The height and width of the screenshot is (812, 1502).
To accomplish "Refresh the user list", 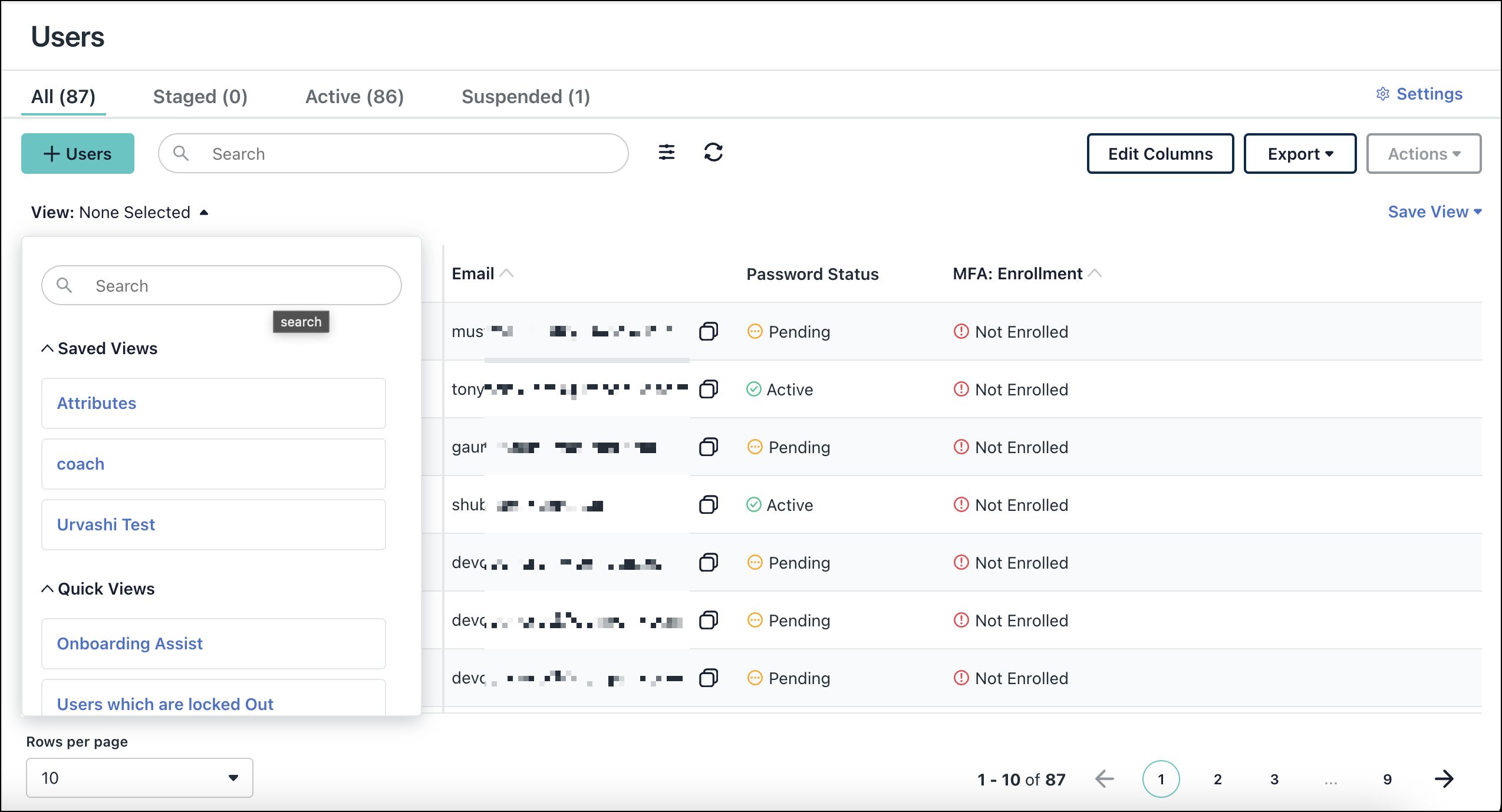I will [x=713, y=153].
